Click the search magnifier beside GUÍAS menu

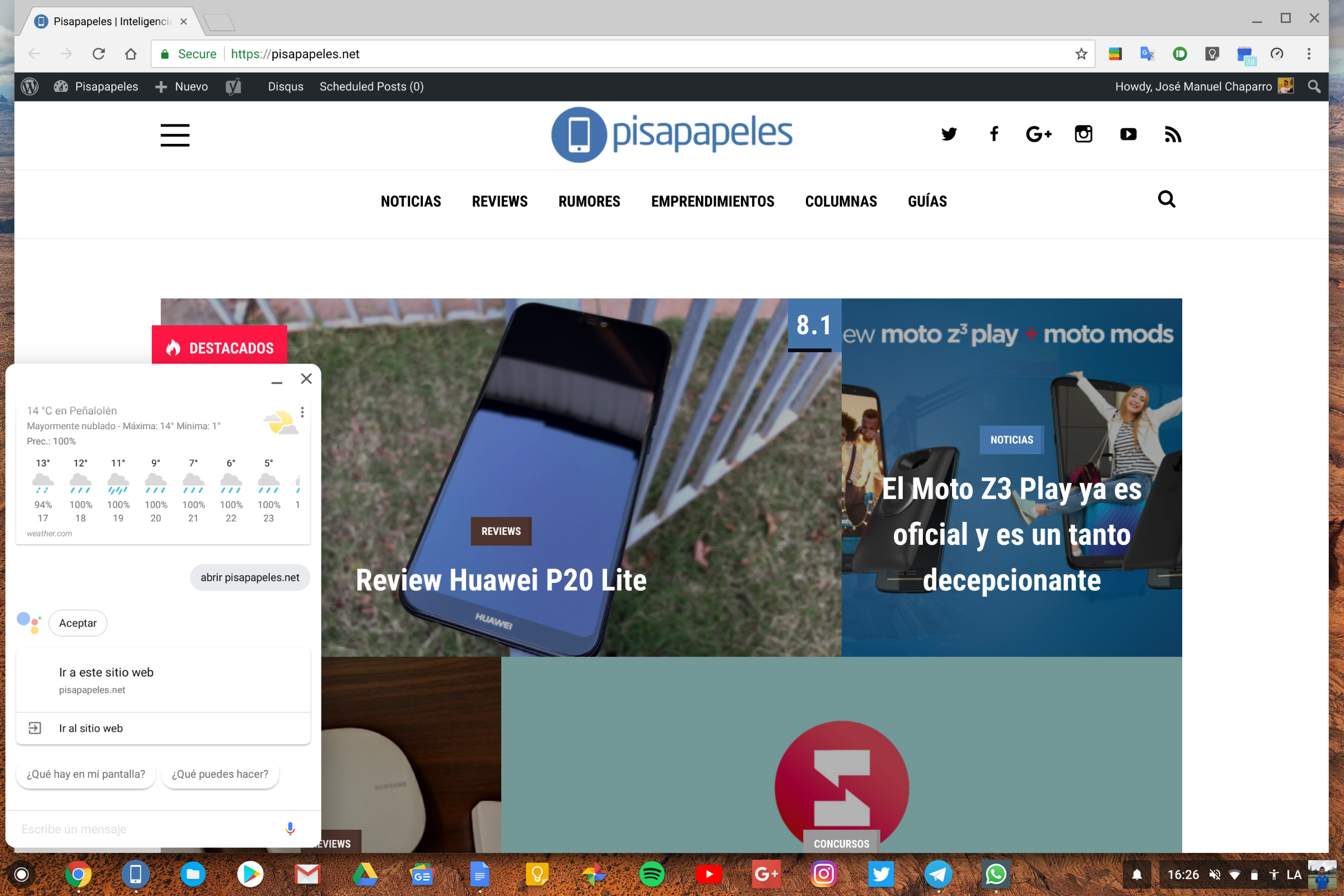click(x=1166, y=199)
